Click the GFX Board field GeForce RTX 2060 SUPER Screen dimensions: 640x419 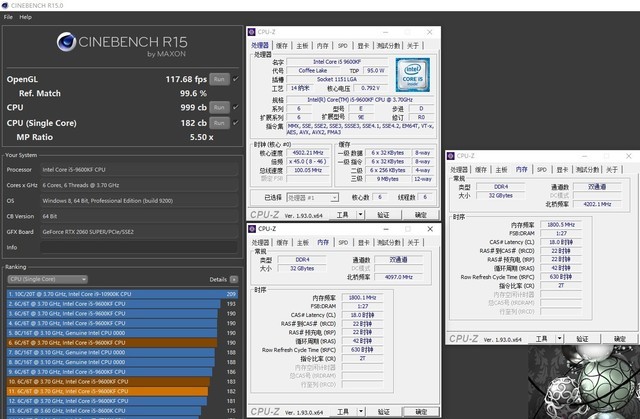139,232
